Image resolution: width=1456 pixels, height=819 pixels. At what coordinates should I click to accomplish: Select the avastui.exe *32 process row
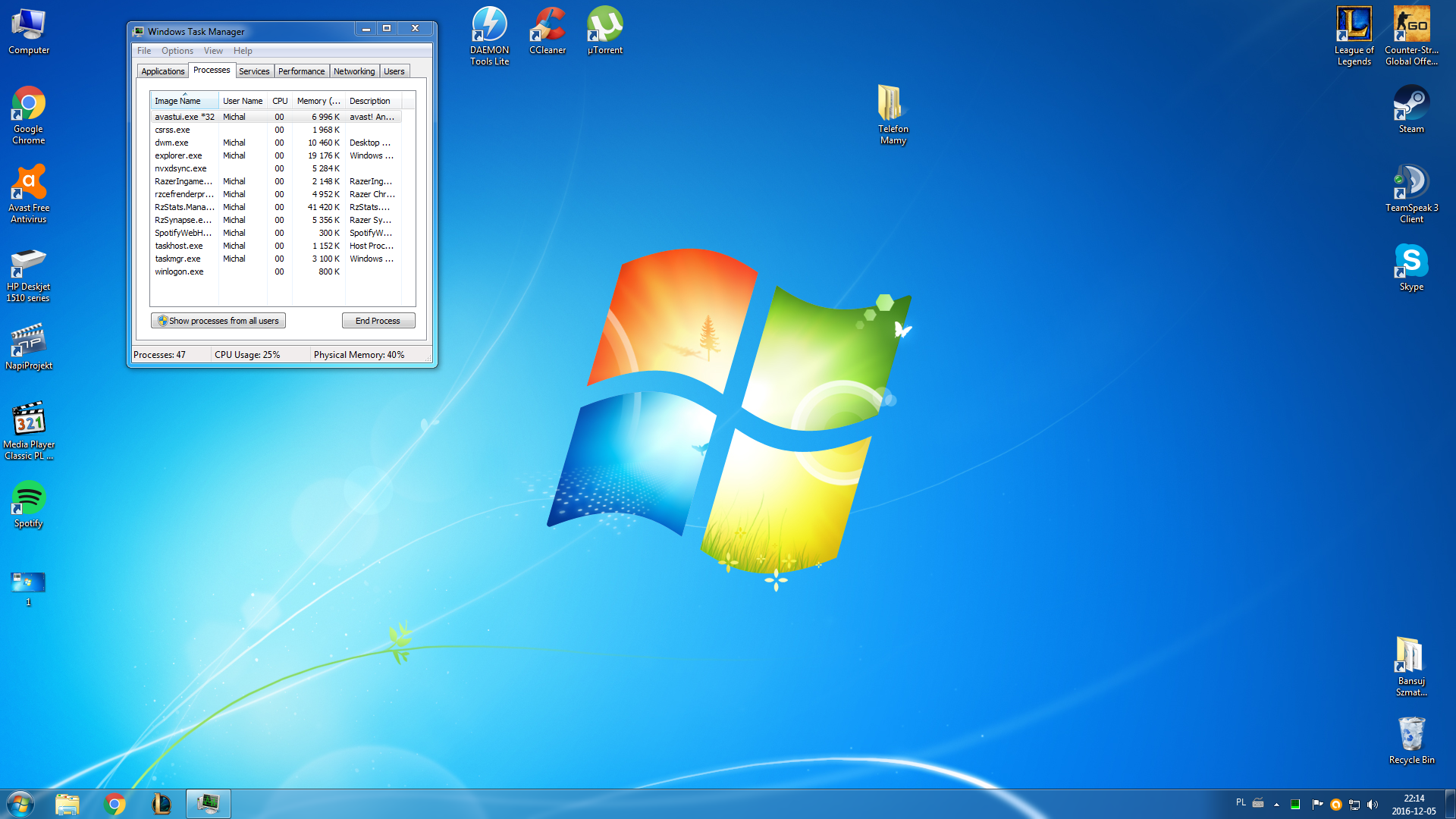pos(276,117)
